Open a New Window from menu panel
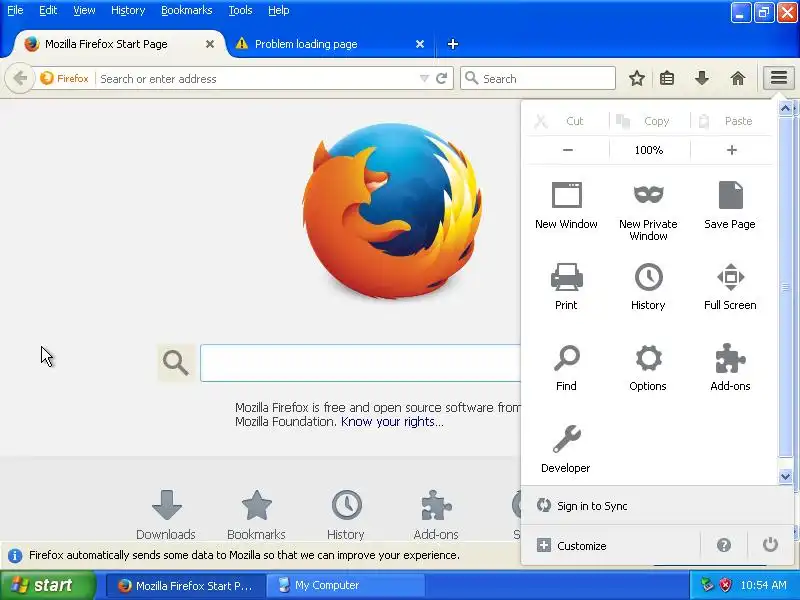Viewport: 800px width, 600px height. pos(566,206)
